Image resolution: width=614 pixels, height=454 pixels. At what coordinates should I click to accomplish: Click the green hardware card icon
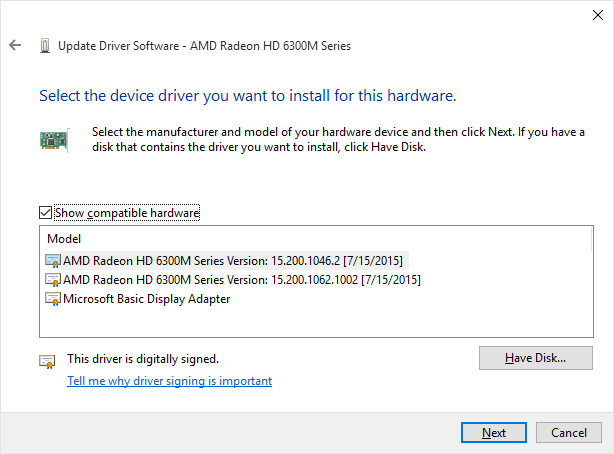(54, 140)
